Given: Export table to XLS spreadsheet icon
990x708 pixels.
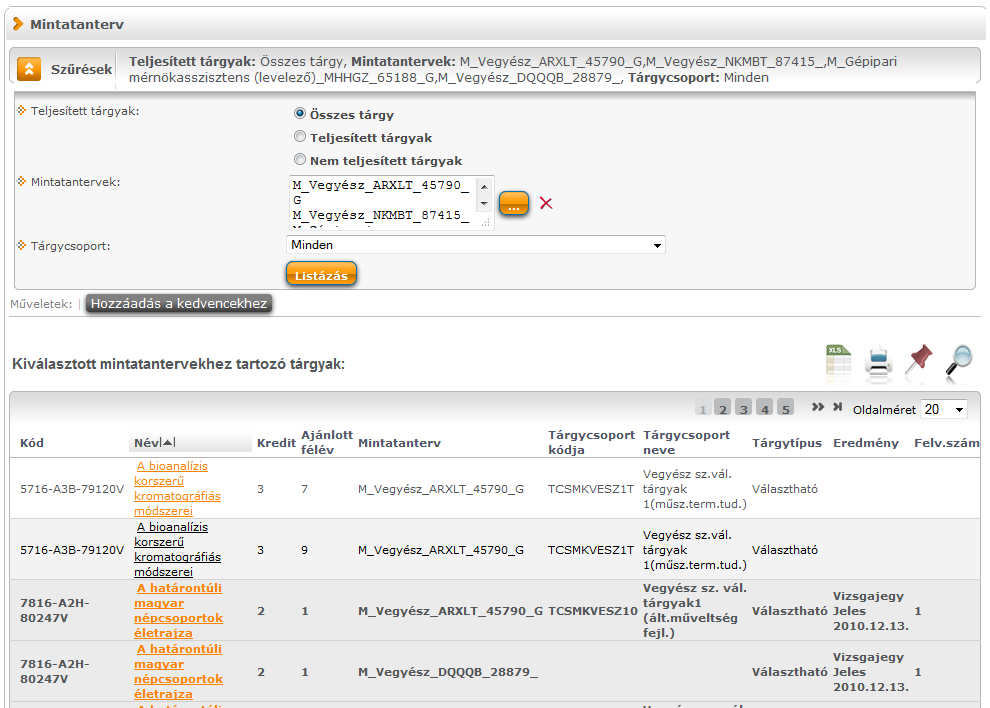Looking at the screenshot, I should 838,362.
